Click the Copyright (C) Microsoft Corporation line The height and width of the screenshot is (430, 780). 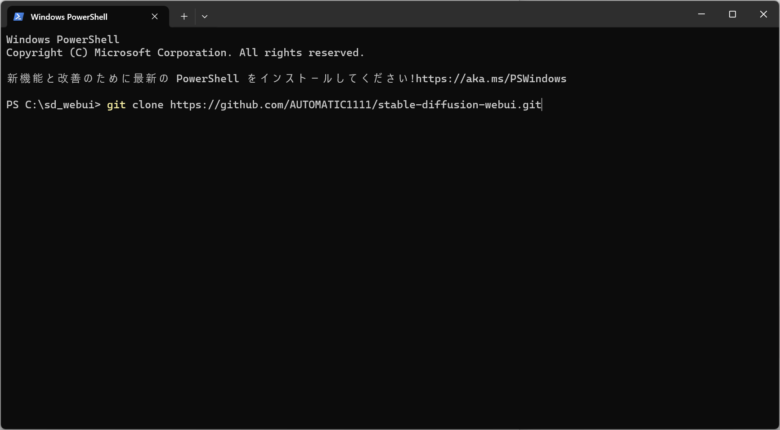tap(185, 53)
